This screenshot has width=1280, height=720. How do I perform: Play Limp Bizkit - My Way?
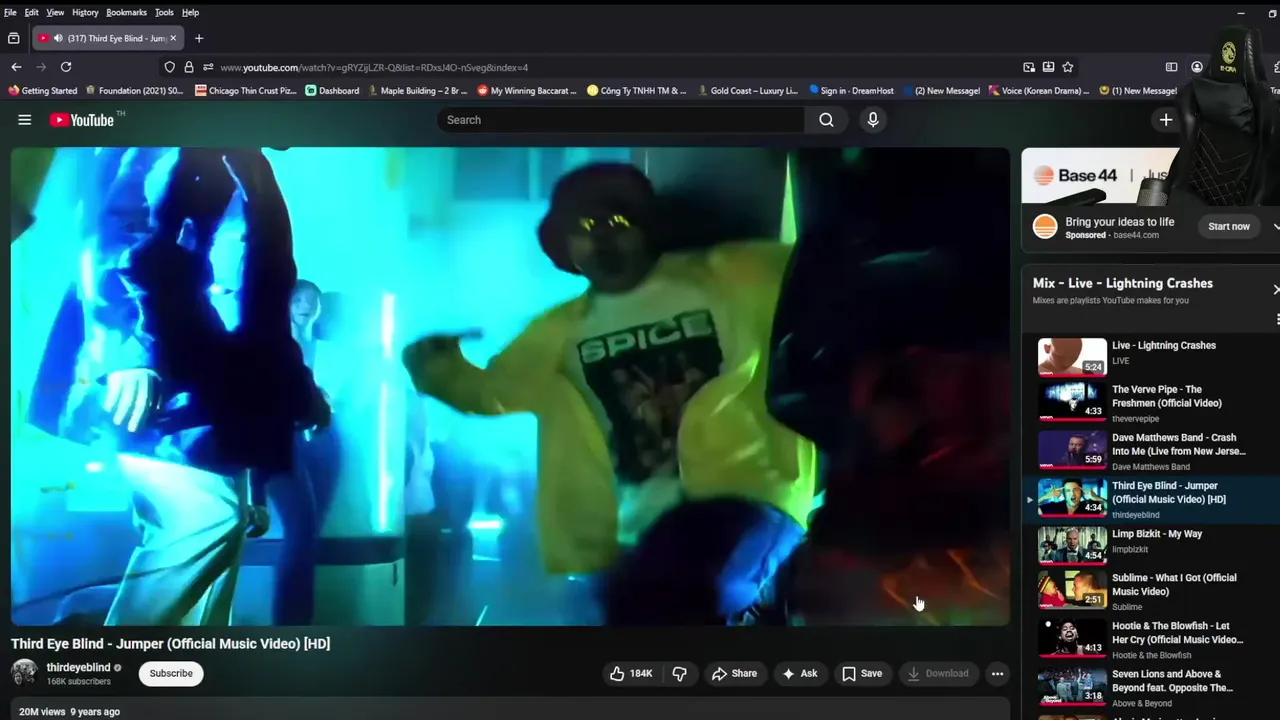pos(1150,545)
